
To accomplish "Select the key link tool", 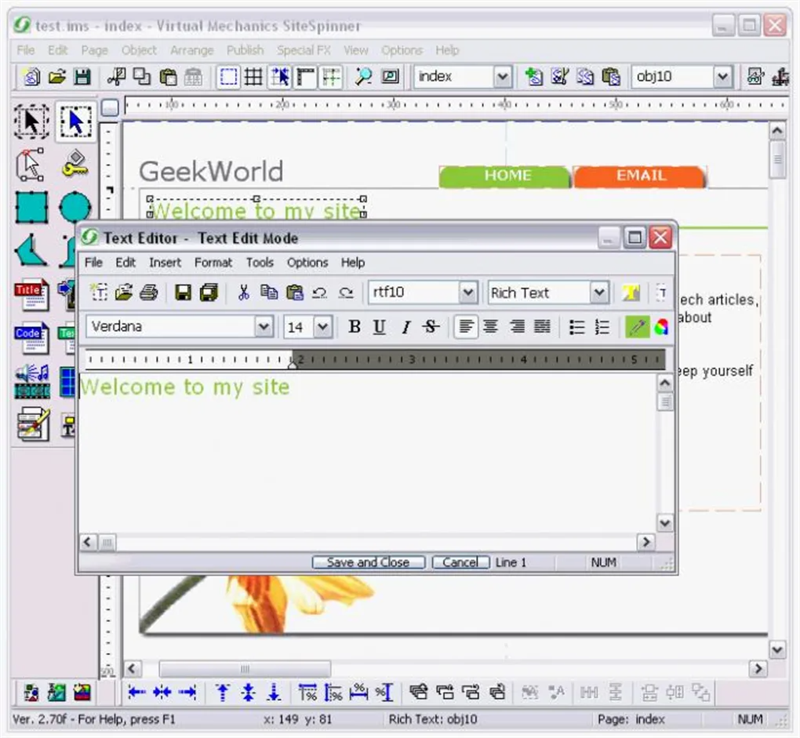I will pyautogui.click(x=75, y=164).
